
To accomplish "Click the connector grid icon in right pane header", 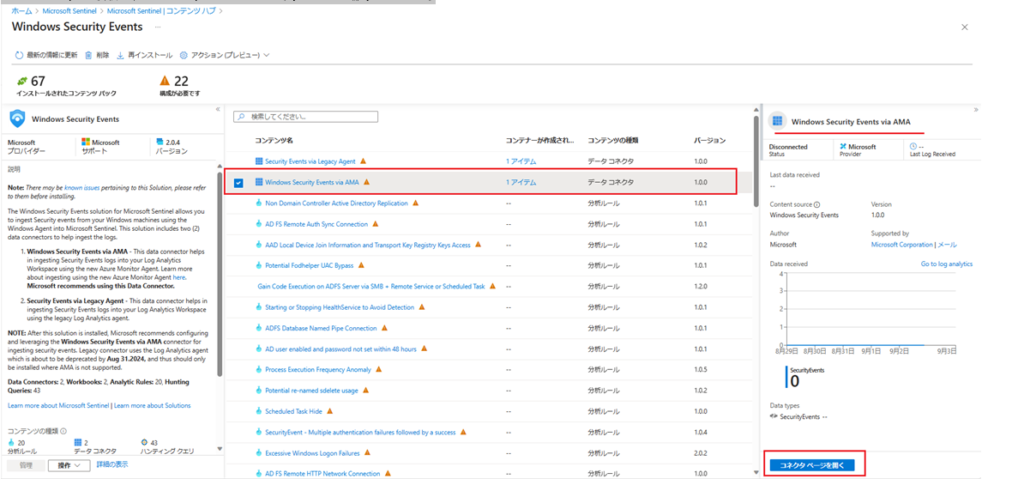I will [777, 121].
